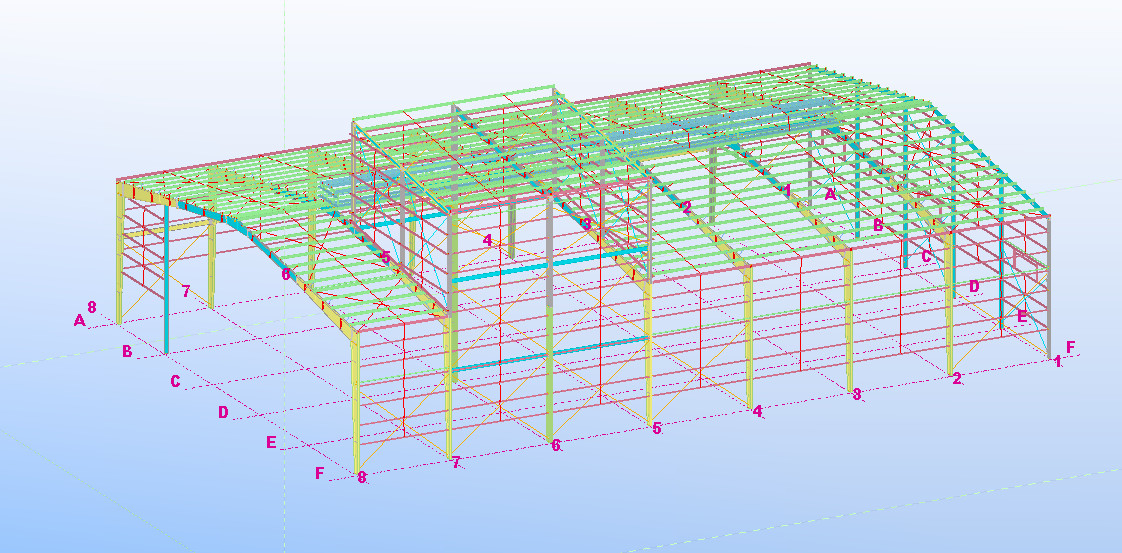
Task: Click grid label 6 below the gray front column
Action: click(x=556, y=445)
